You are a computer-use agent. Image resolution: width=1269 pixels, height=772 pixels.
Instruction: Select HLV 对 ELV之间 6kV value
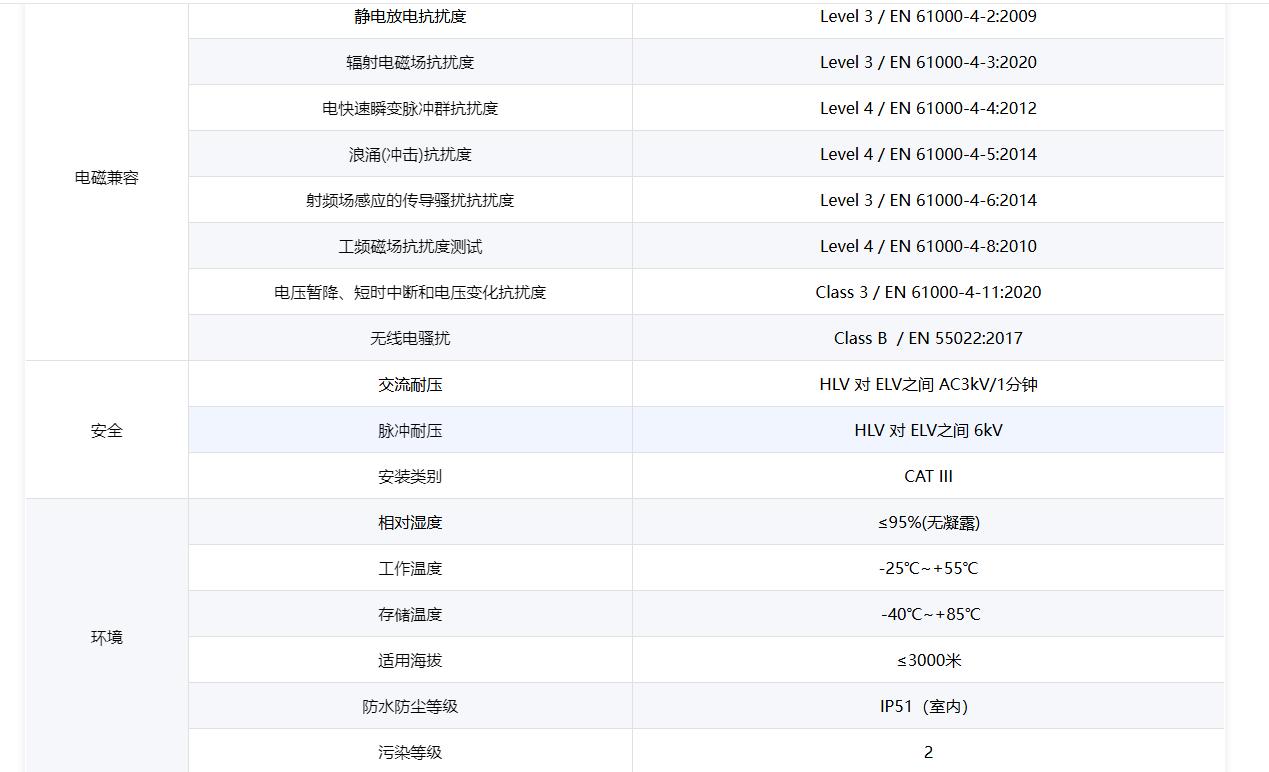tap(928, 430)
